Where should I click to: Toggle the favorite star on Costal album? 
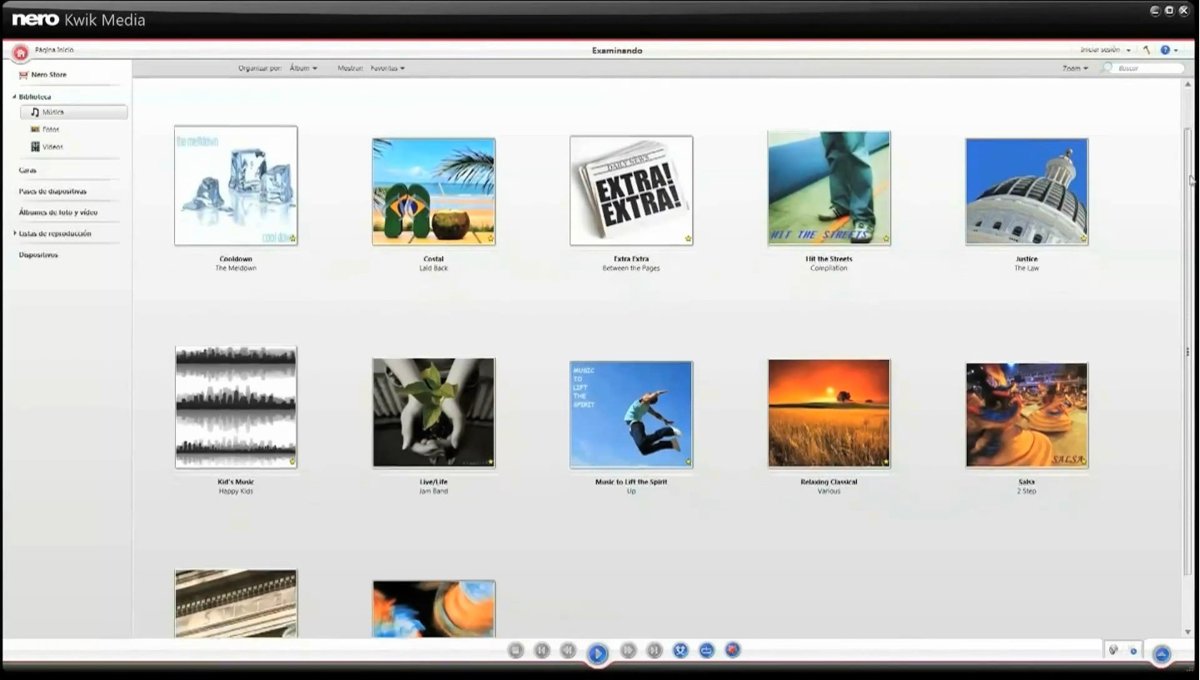(491, 239)
